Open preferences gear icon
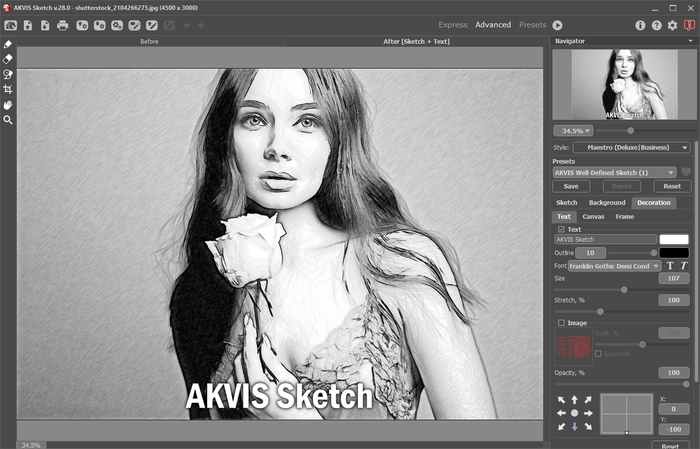700x449 pixels. 672,25
